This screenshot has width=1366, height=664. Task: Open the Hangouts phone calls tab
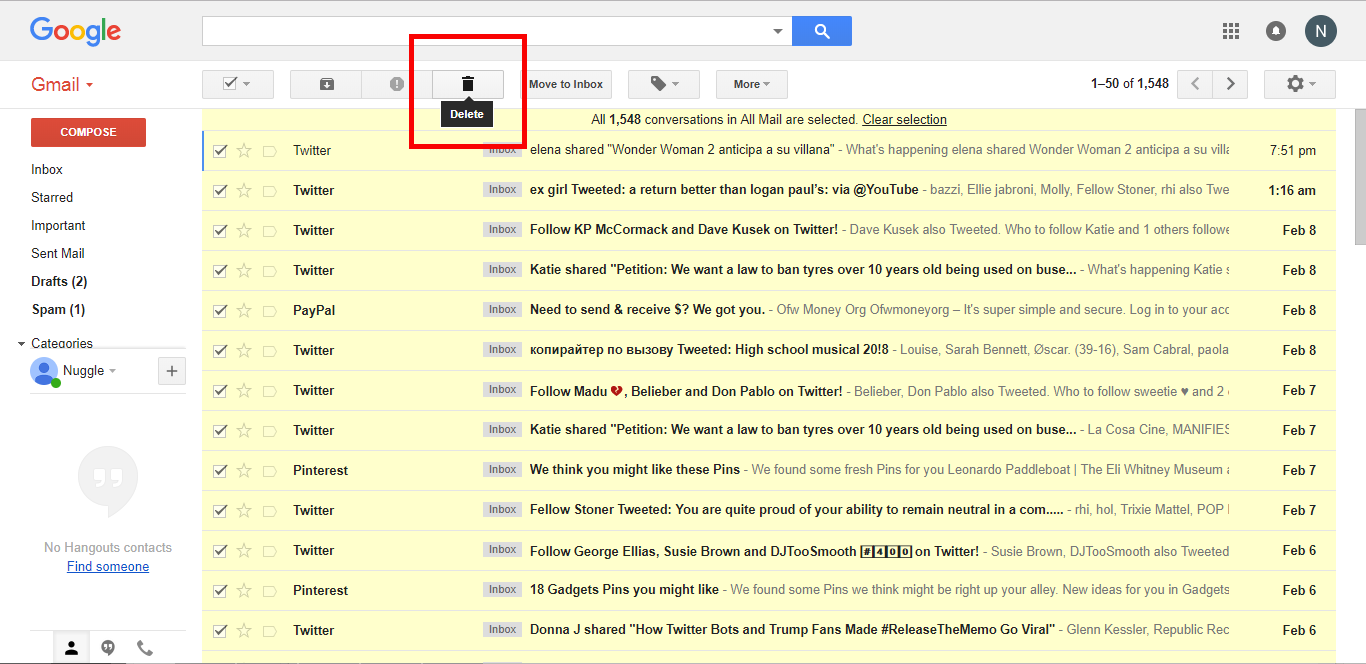[145, 648]
